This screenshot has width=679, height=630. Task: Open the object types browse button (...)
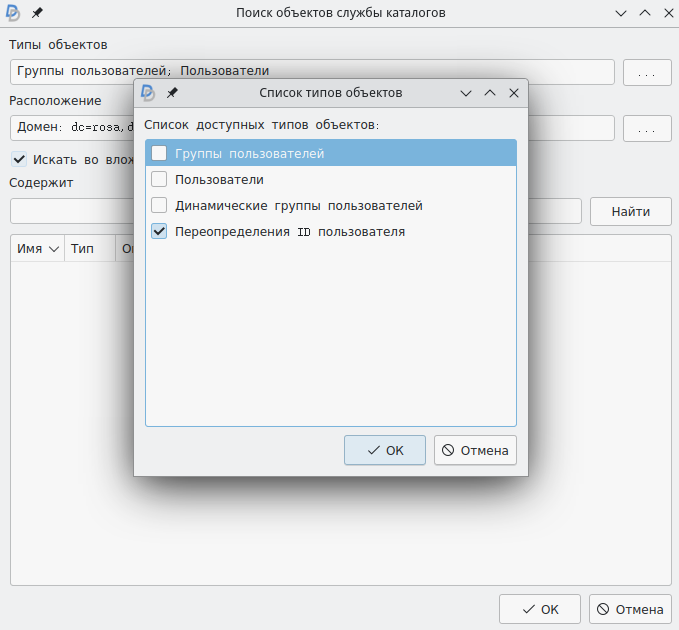(647, 73)
